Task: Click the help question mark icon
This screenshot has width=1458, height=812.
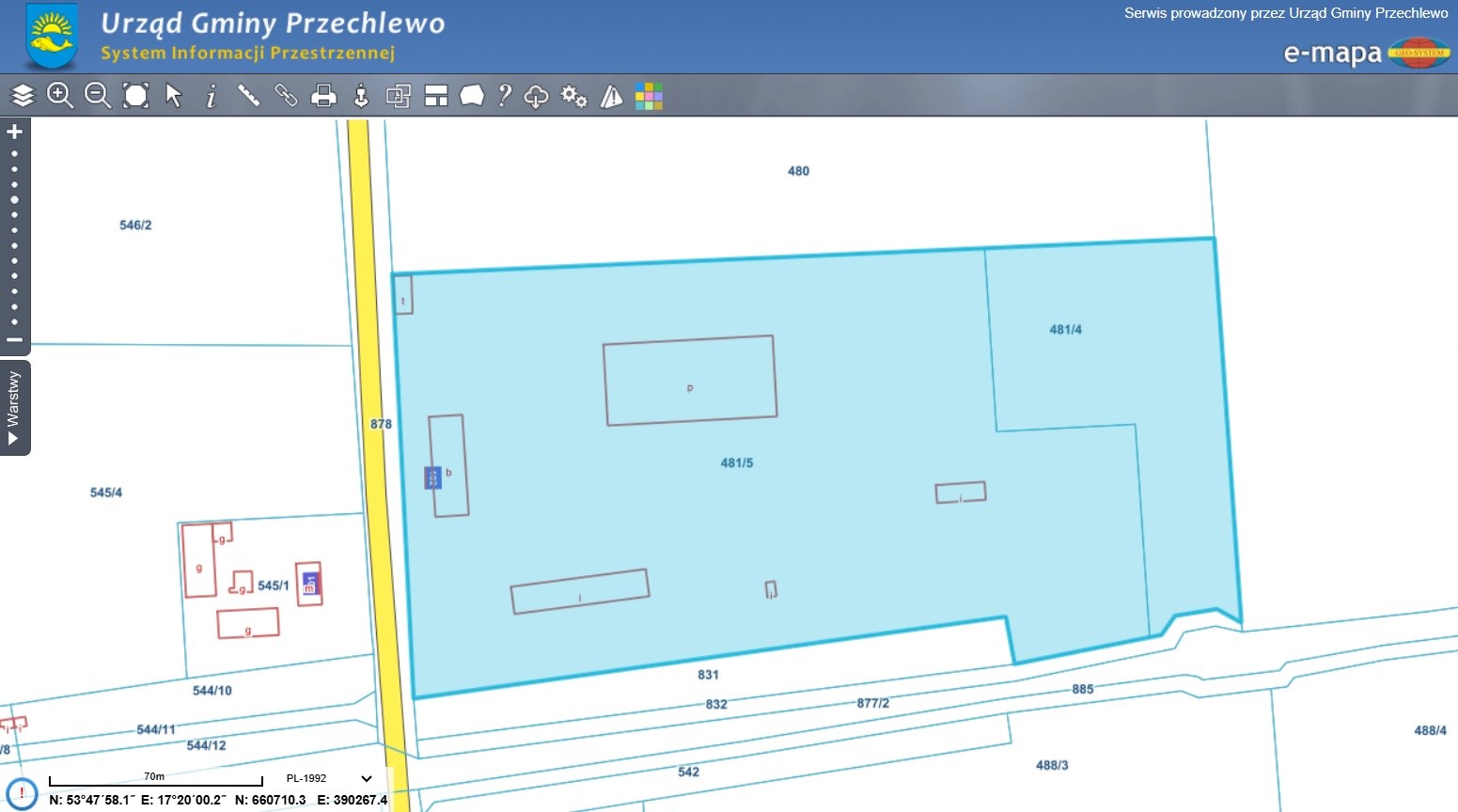Action: (x=505, y=95)
